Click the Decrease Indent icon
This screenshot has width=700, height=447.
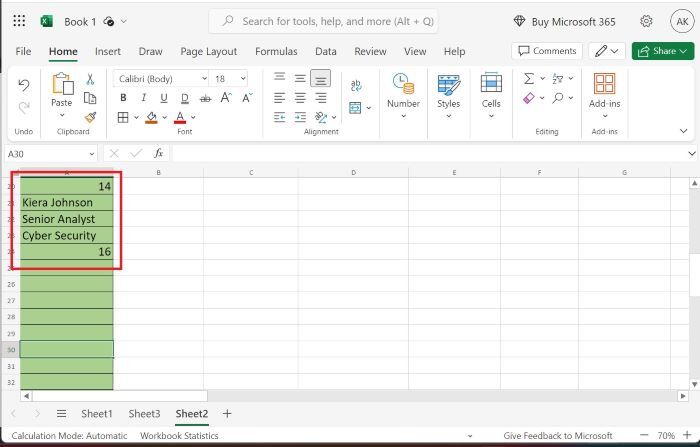(x=279, y=117)
